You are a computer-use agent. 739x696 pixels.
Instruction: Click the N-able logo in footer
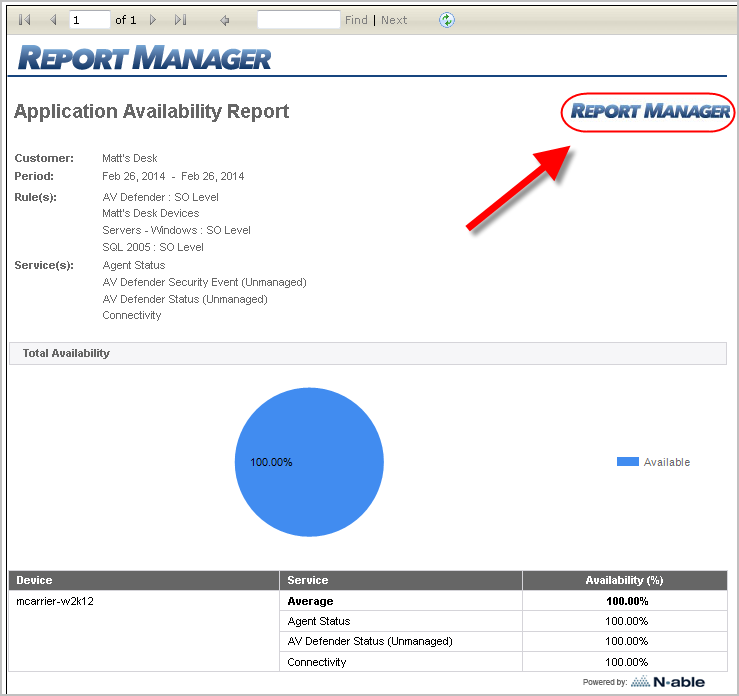click(668, 682)
